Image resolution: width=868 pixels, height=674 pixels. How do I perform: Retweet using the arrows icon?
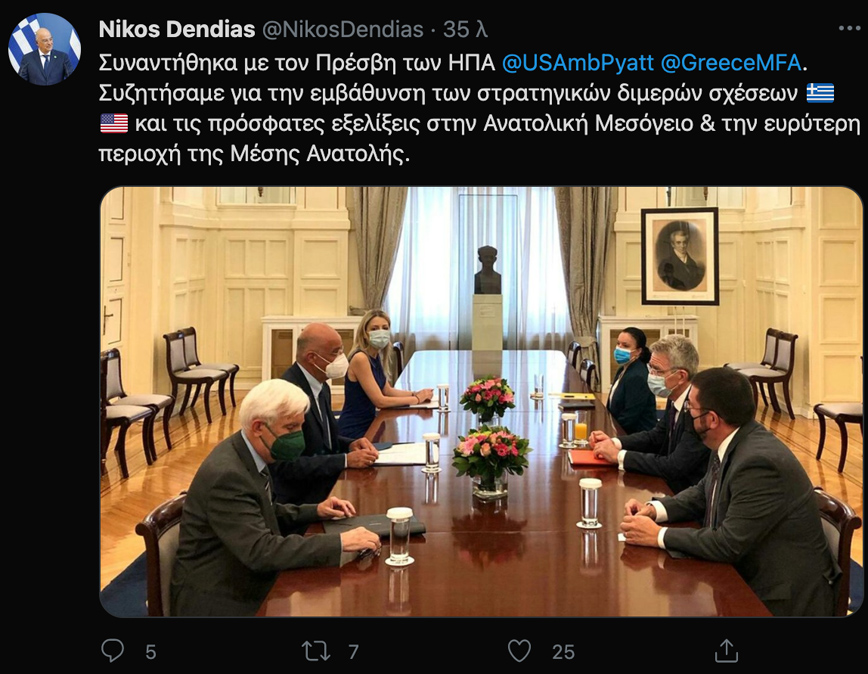coord(316,651)
